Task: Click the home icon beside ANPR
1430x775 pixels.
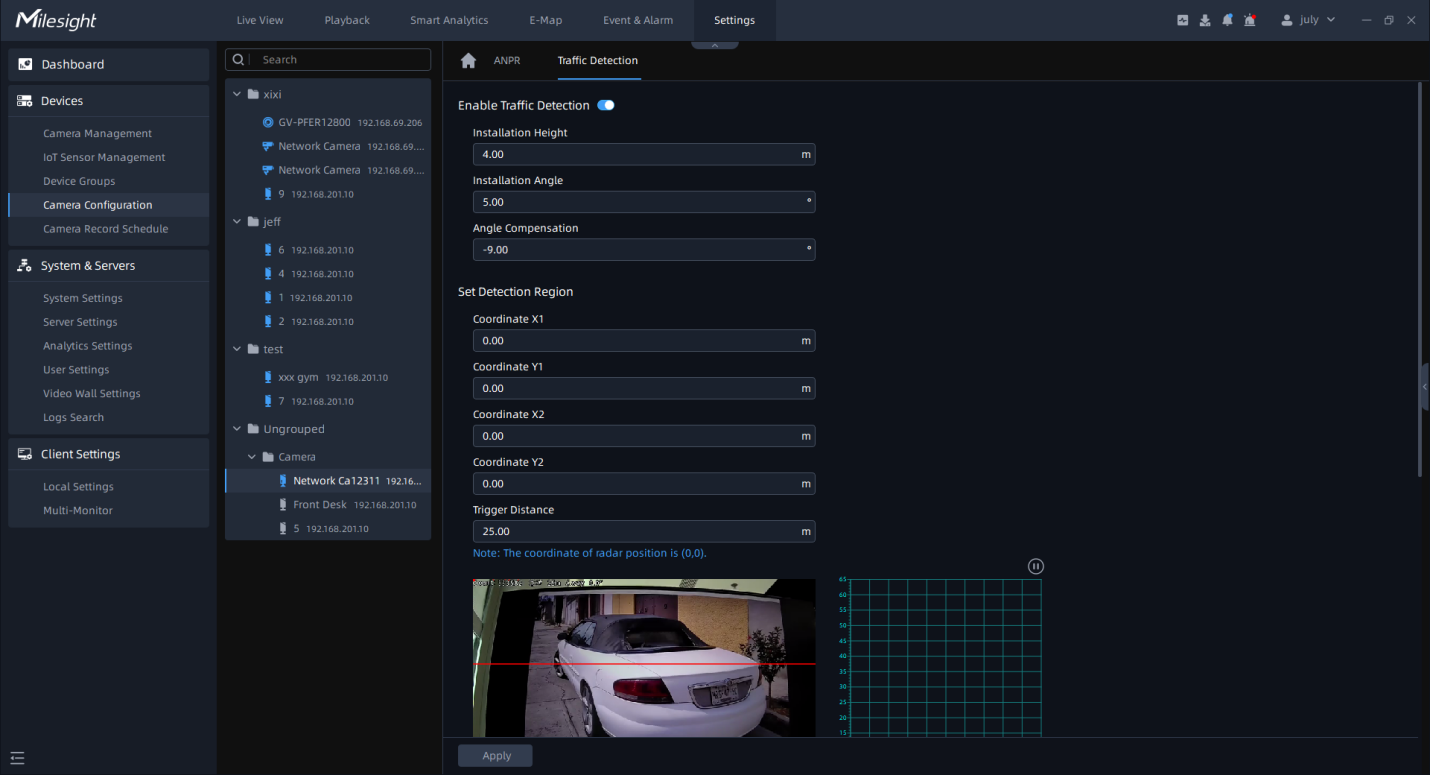Action: (x=468, y=61)
